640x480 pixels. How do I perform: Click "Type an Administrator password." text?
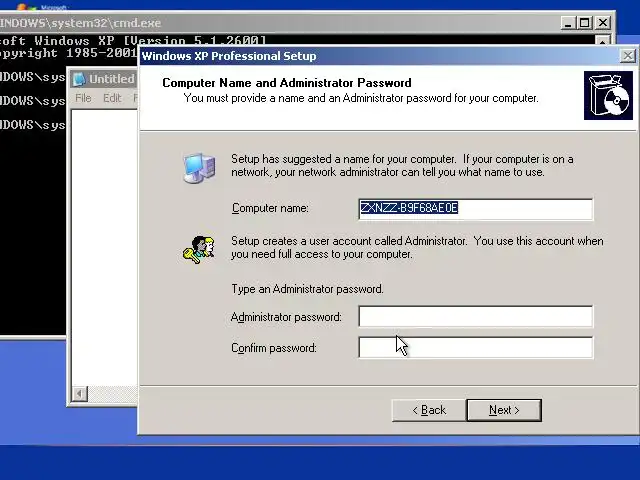tap(307, 289)
